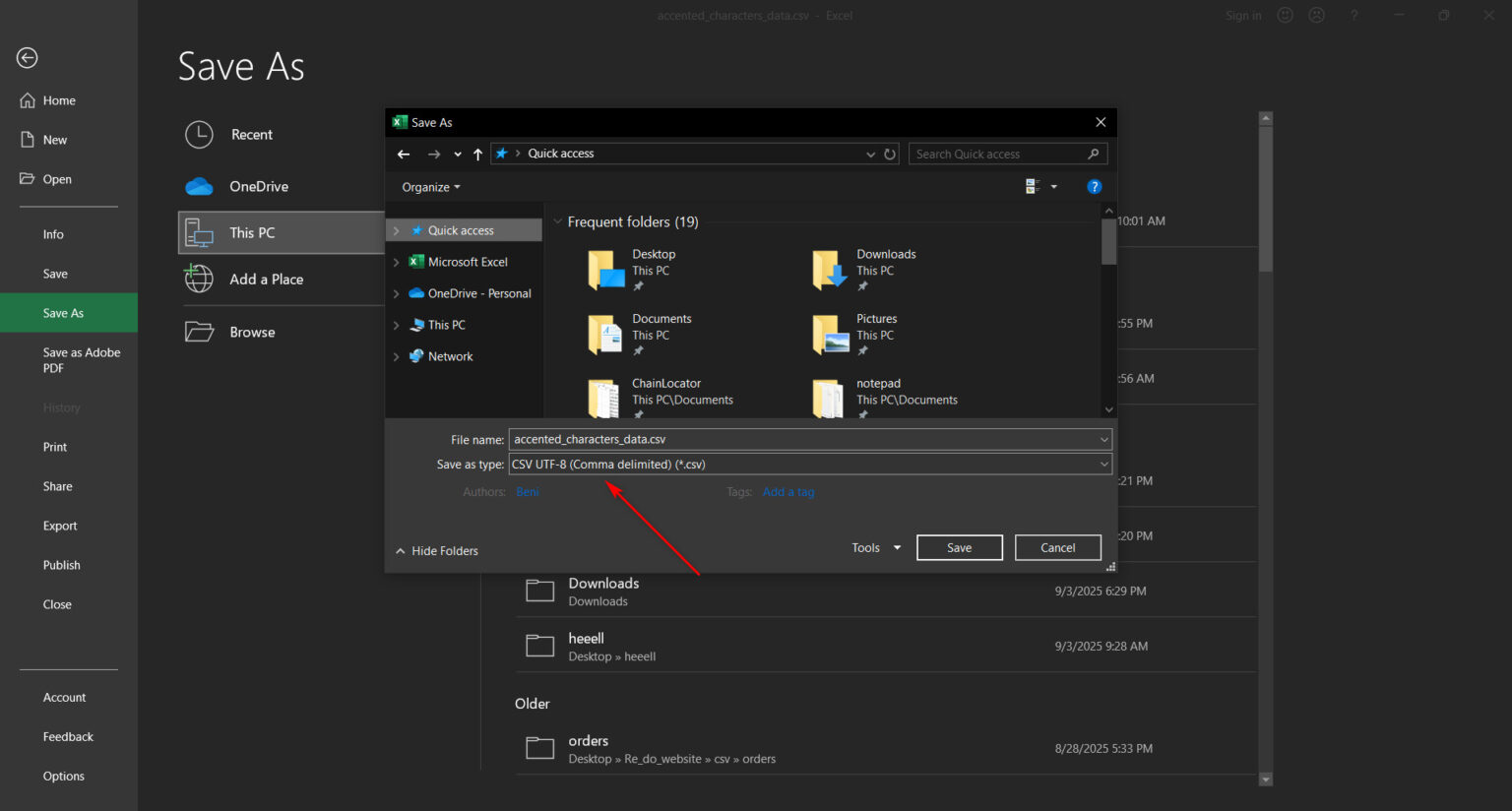This screenshot has height=811, width=1512.
Task: Click the File name input field
Action: (802, 440)
